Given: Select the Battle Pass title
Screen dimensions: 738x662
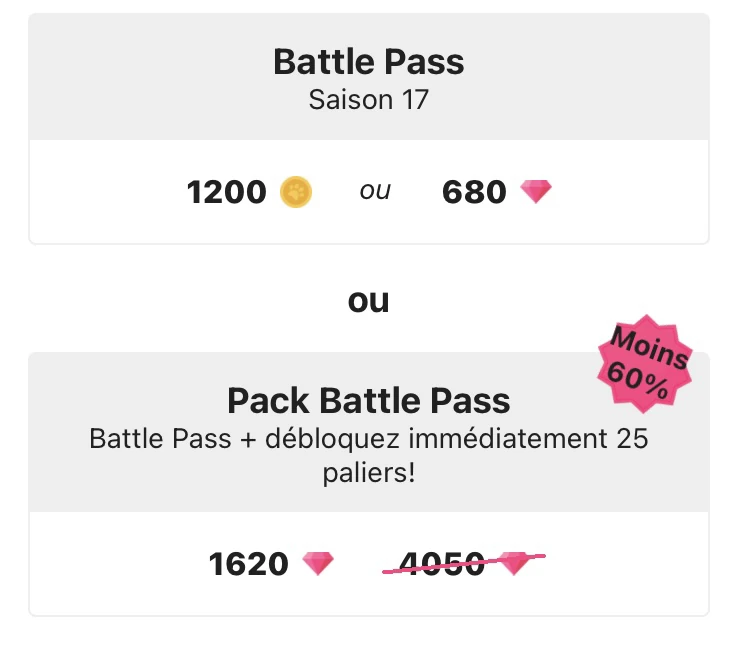Looking at the screenshot, I should click(x=369, y=62).
